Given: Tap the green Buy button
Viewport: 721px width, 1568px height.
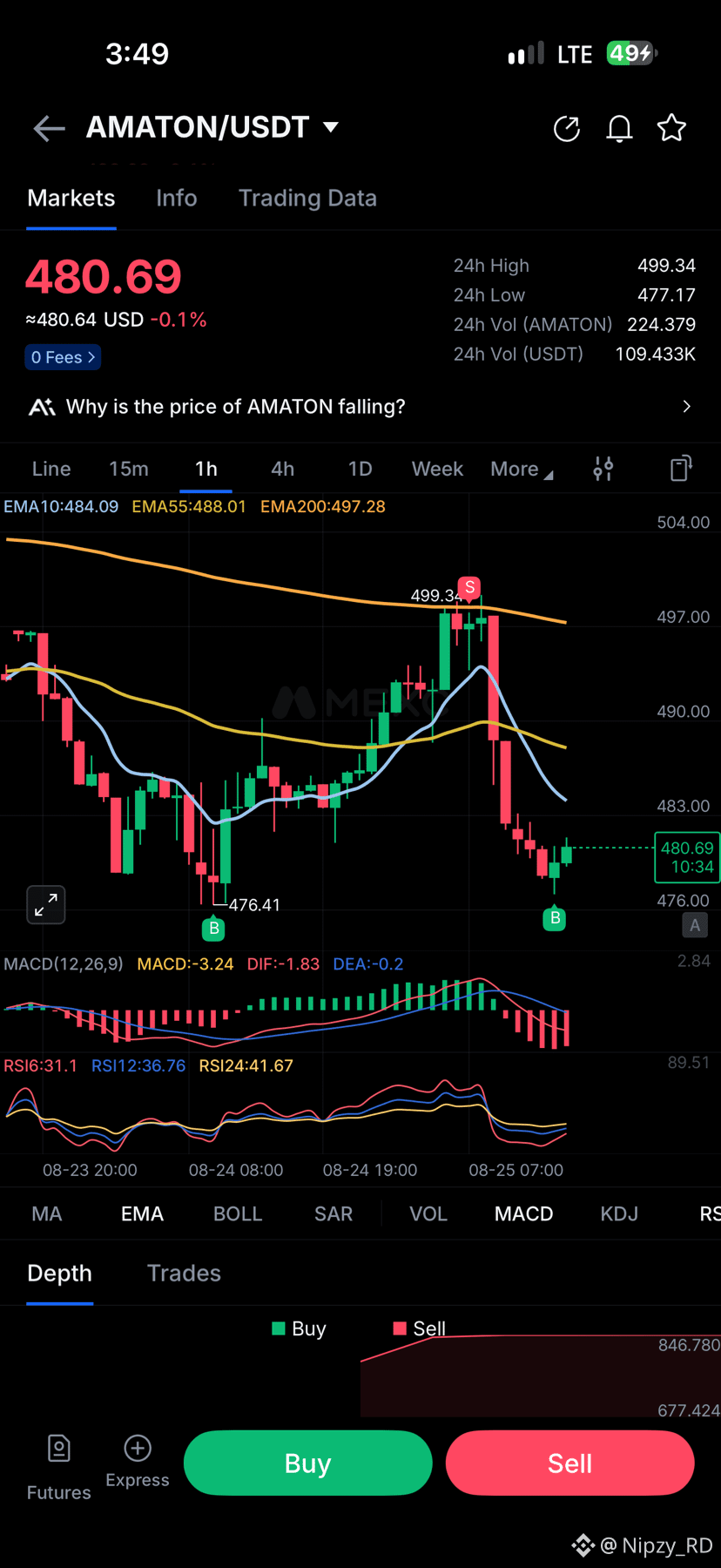Looking at the screenshot, I should point(308,1463).
